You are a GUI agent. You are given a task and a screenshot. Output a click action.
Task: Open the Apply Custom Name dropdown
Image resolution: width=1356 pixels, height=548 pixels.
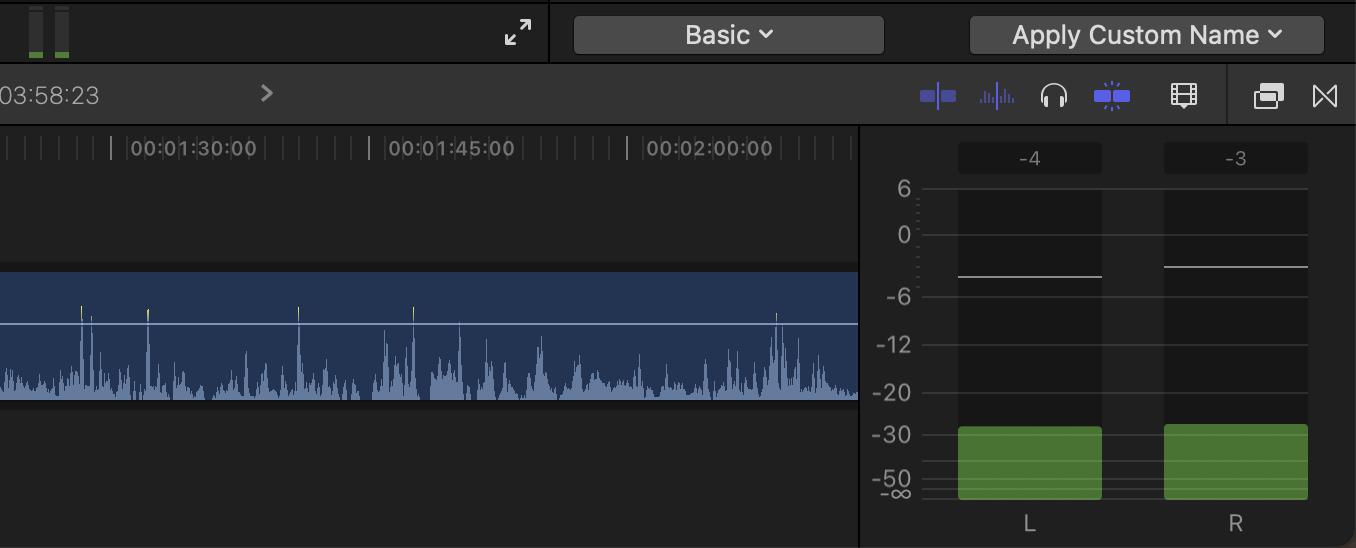tap(1147, 35)
